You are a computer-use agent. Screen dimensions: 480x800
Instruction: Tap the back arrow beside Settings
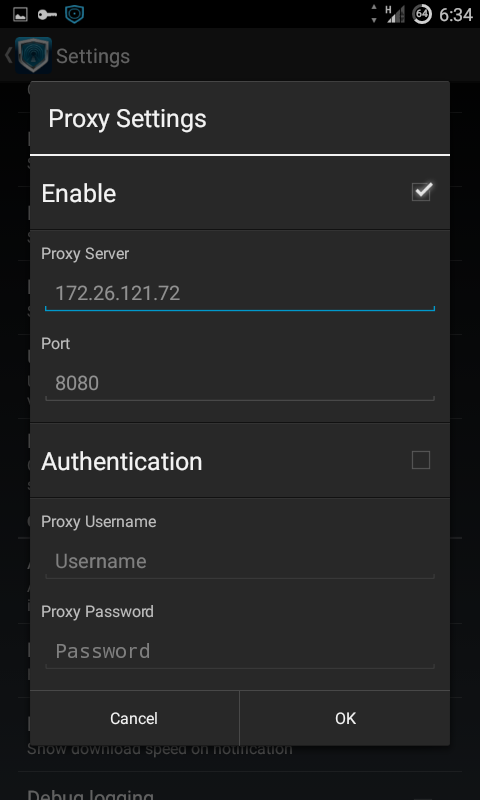tap(8, 55)
